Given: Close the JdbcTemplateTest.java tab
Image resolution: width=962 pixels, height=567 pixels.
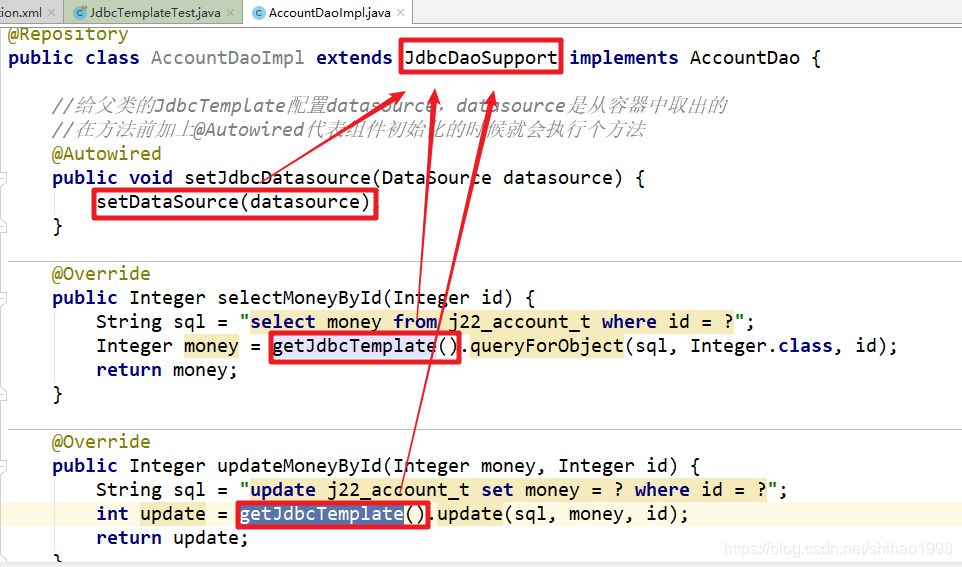Looking at the screenshot, I should pos(230,12).
